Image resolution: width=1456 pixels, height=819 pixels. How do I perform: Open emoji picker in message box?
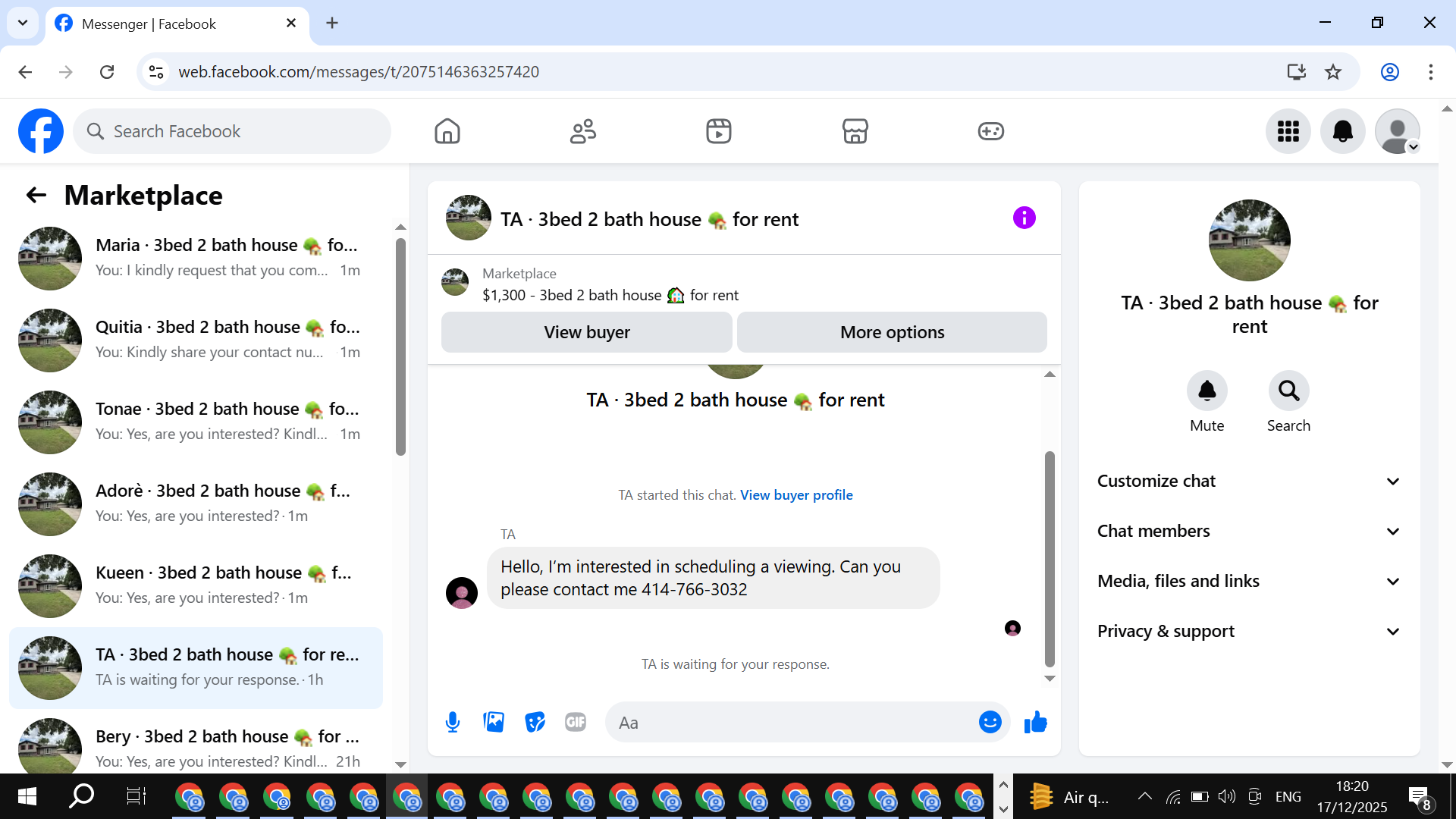click(990, 722)
